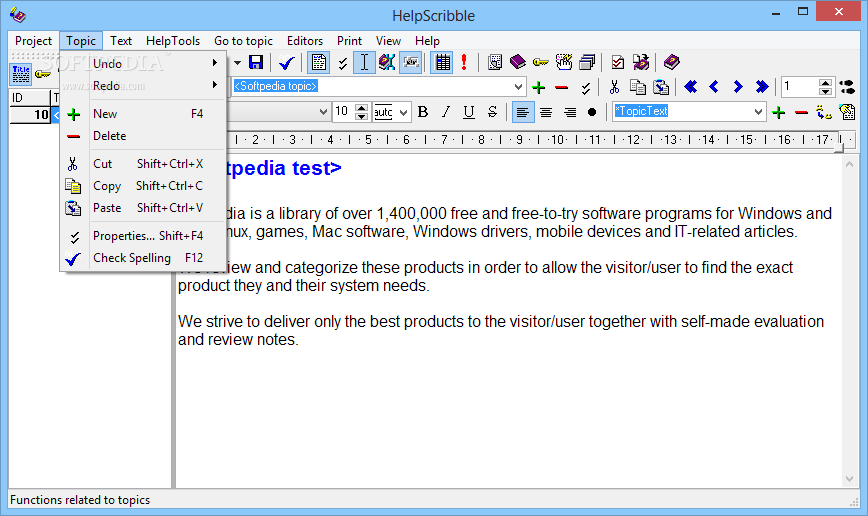Toggle the grid table toolbar icon

442,63
